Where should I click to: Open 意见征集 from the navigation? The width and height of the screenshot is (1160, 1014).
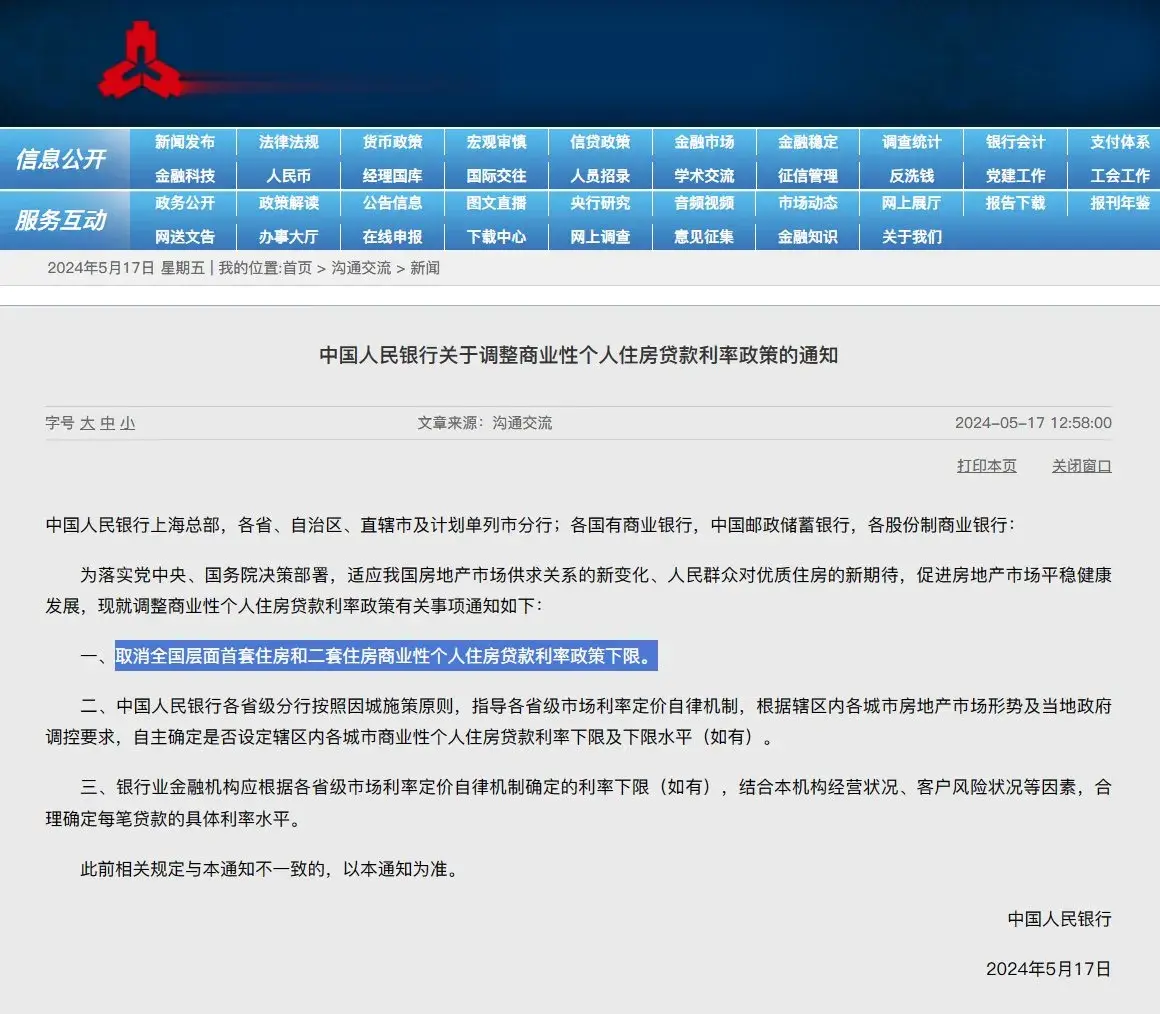[x=705, y=236]
